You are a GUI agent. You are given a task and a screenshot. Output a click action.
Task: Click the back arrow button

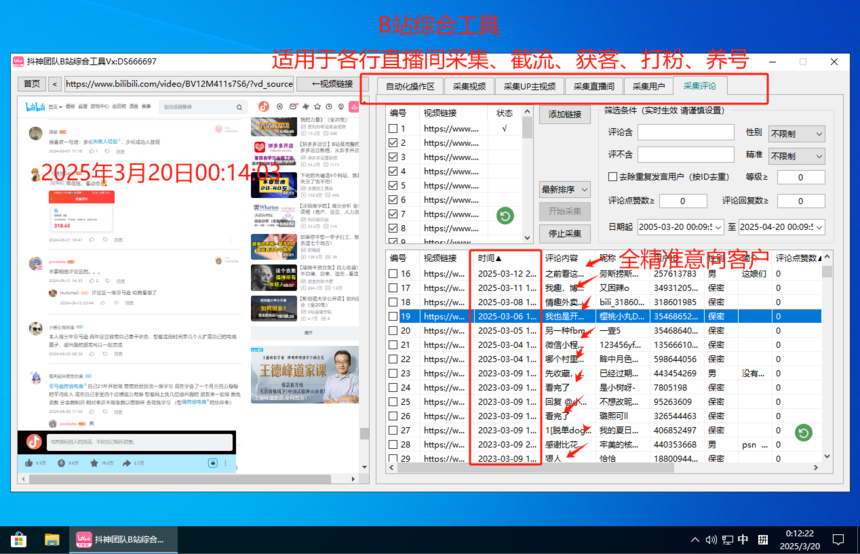click(54, 84)
